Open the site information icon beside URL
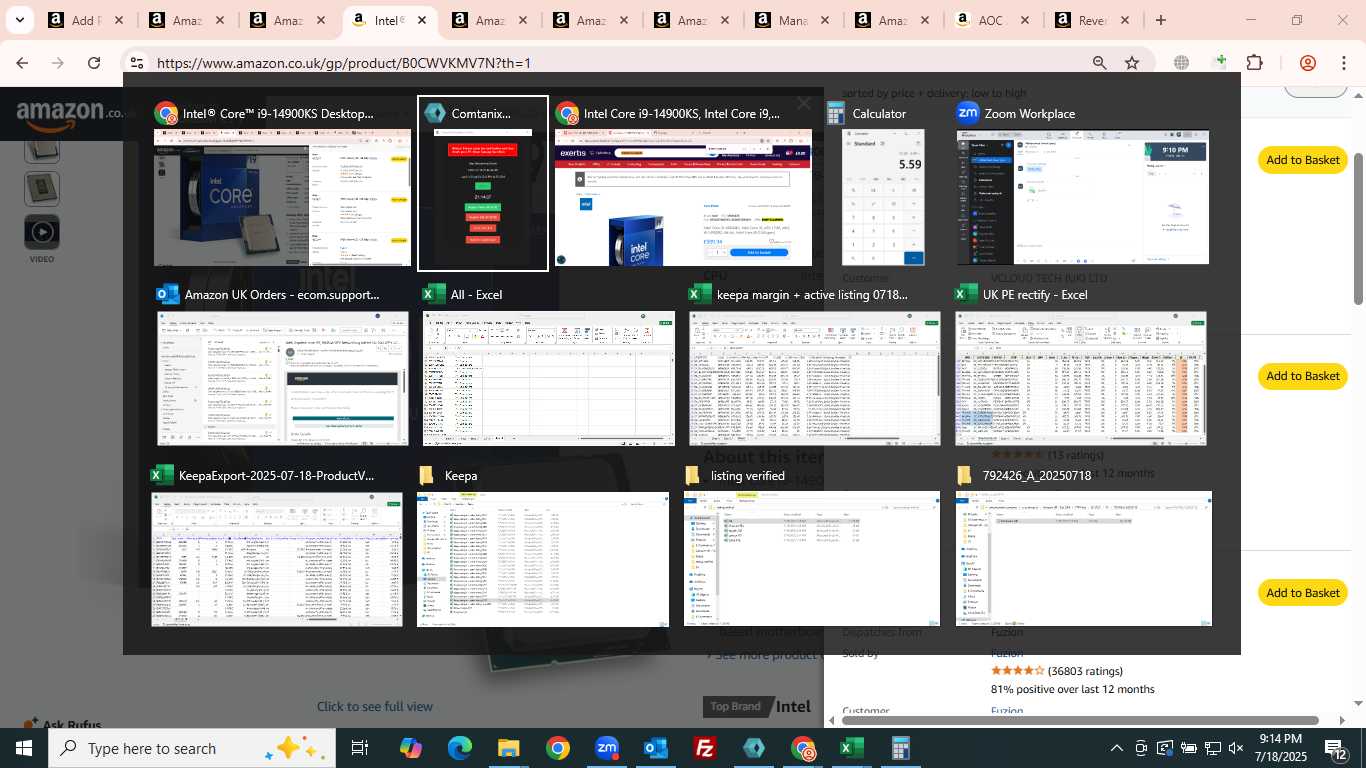The width and height of the screenshot is (1366, 768). 137,63
